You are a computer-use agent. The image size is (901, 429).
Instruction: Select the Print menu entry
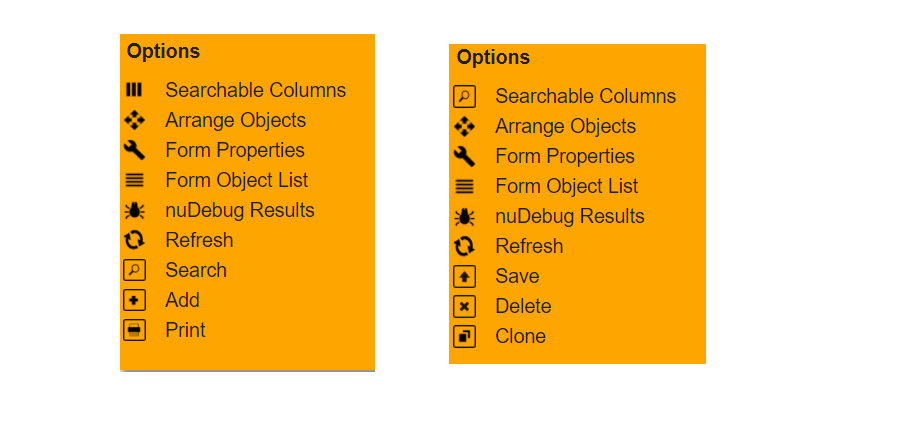[185, 330]
